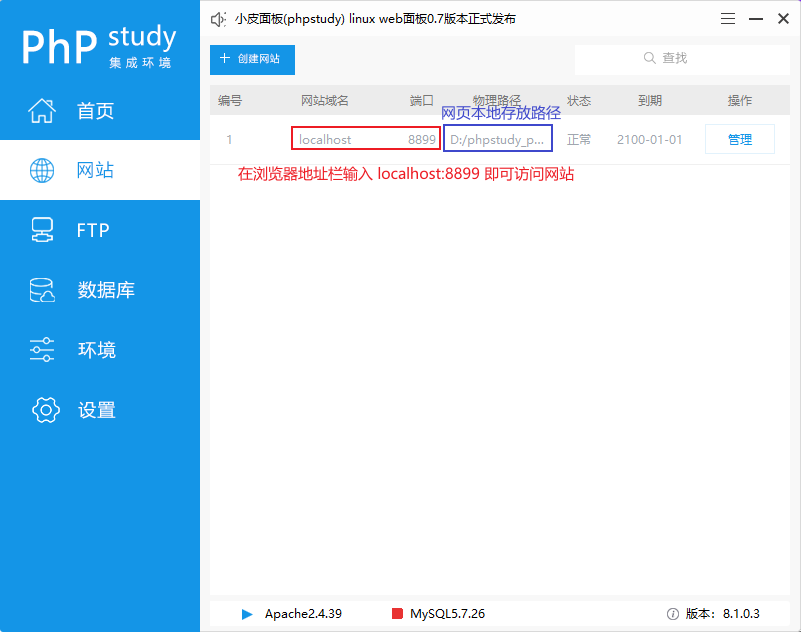Minimize the phpstudy window

pos(756,19)
